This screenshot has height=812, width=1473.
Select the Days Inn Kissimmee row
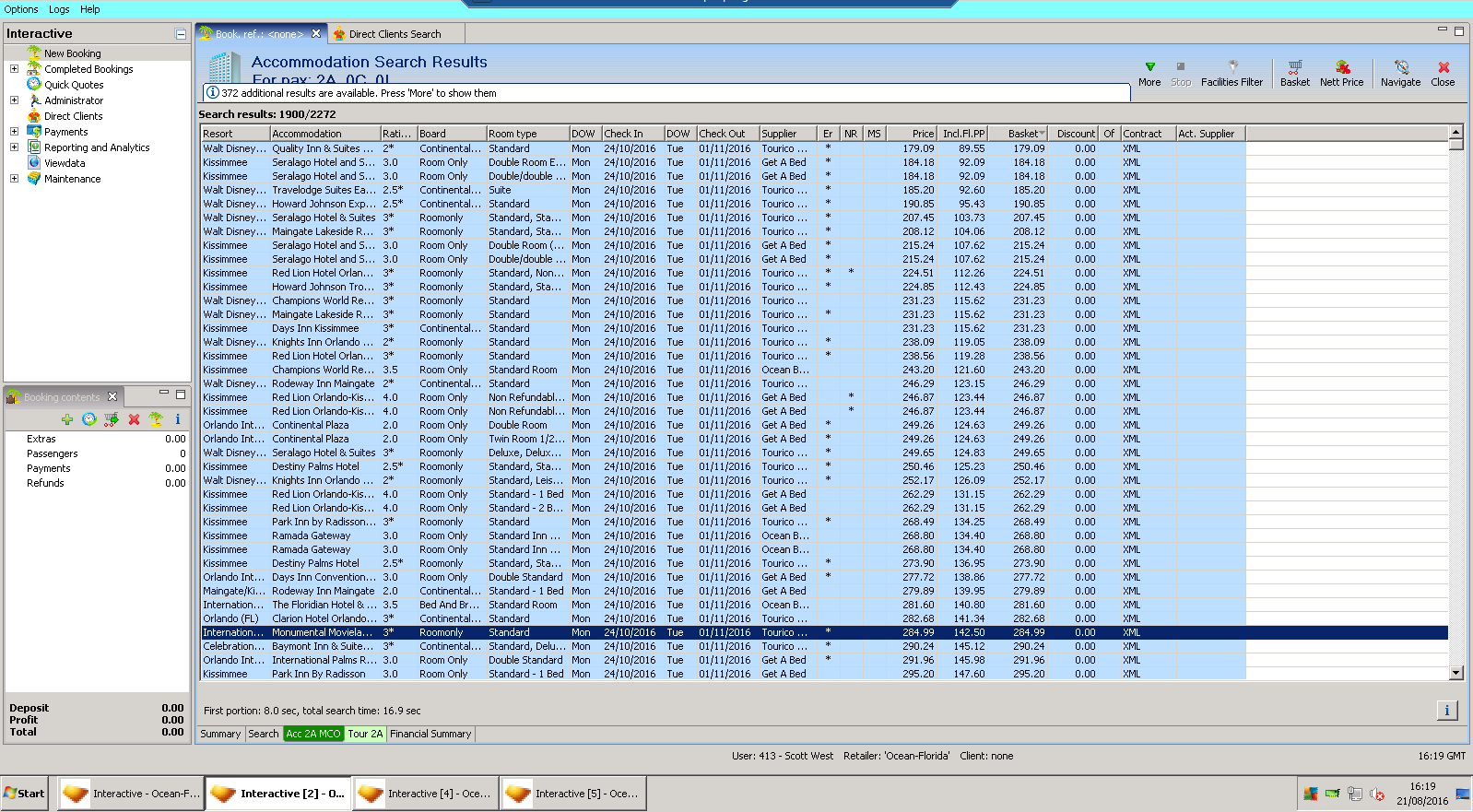tap(824, 328)
